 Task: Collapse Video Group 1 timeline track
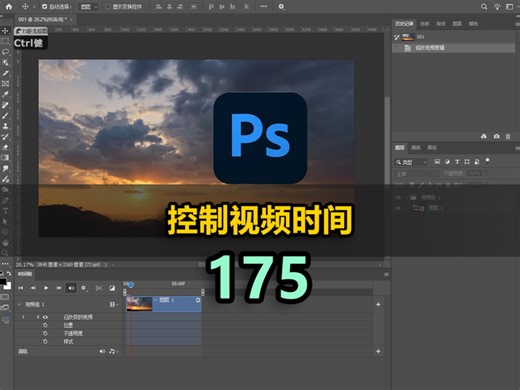click(19, 304)
